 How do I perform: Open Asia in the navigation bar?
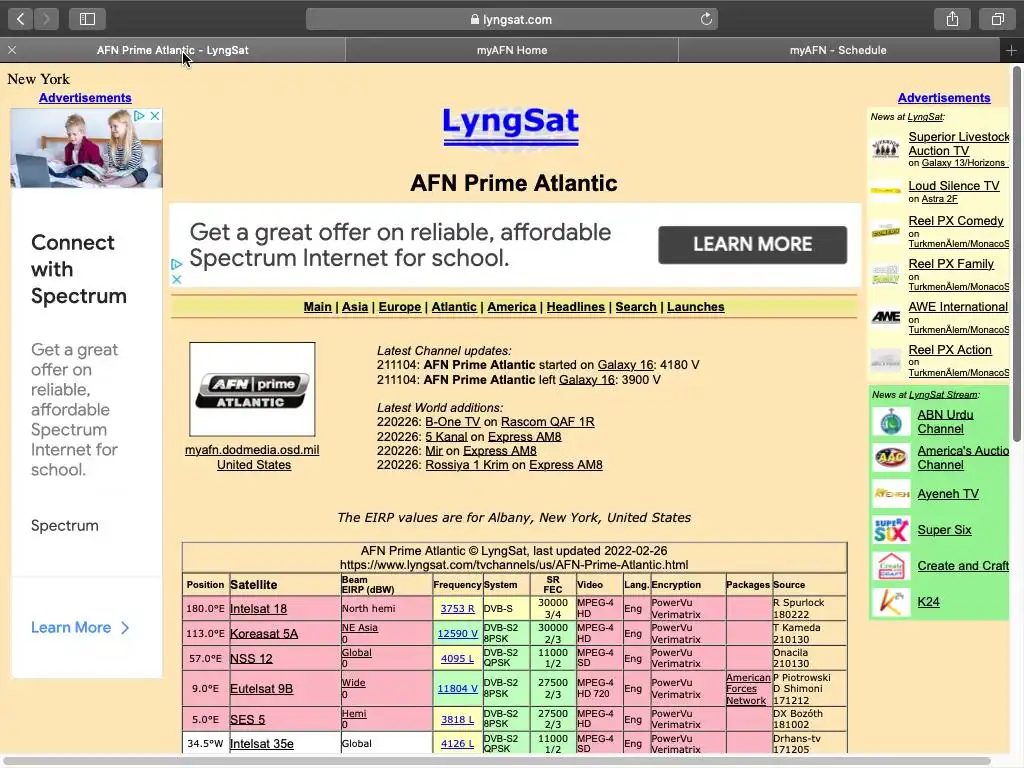(x=355, y=307)
